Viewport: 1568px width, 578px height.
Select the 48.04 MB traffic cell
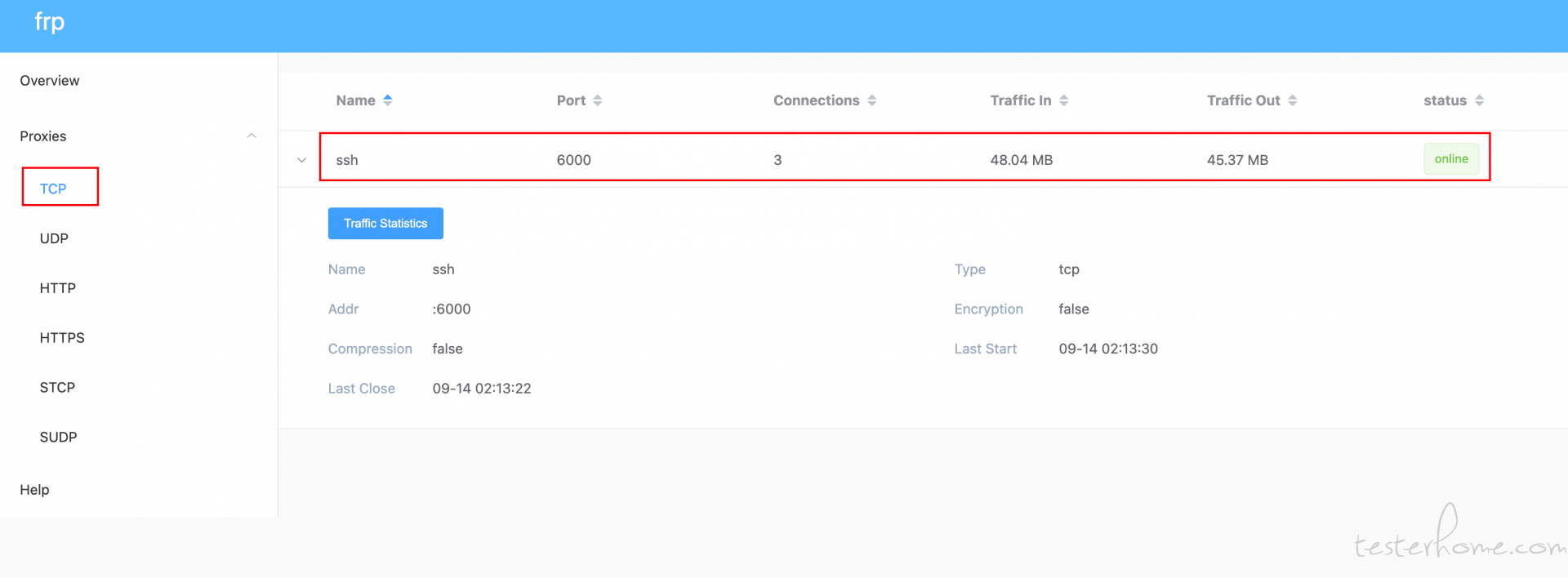(x=1022, y=160)
